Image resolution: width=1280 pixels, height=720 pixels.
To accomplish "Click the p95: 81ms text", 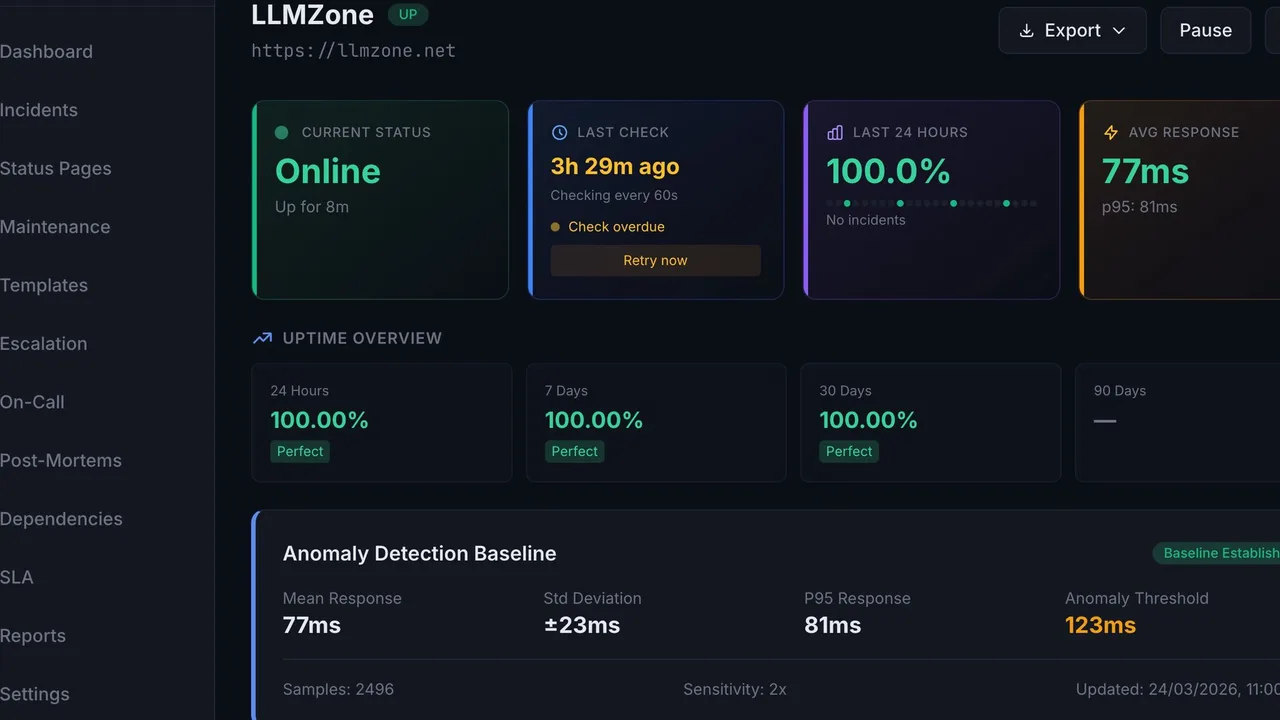I will point(1139,207).
